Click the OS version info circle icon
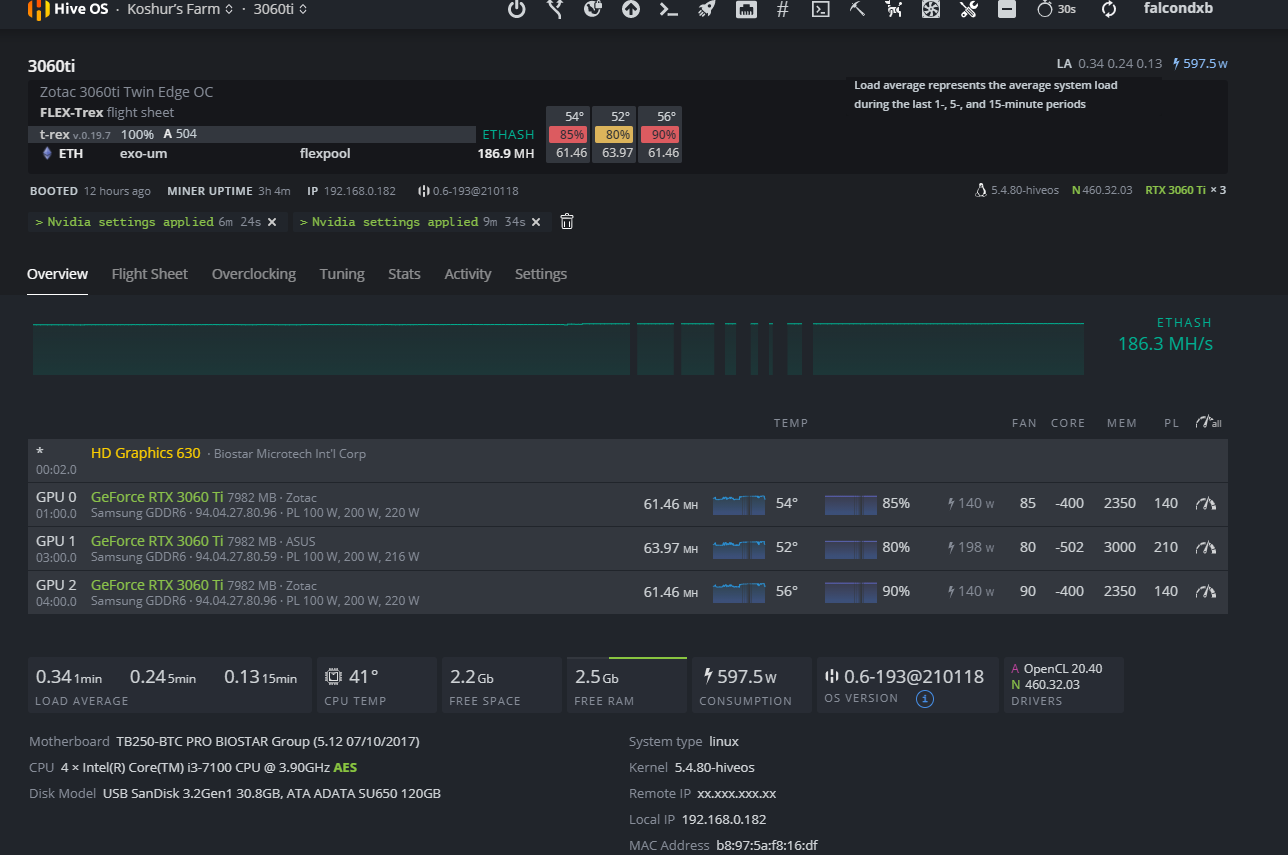The height and width of the screenshot is (855, 1288). pos(925,699)
